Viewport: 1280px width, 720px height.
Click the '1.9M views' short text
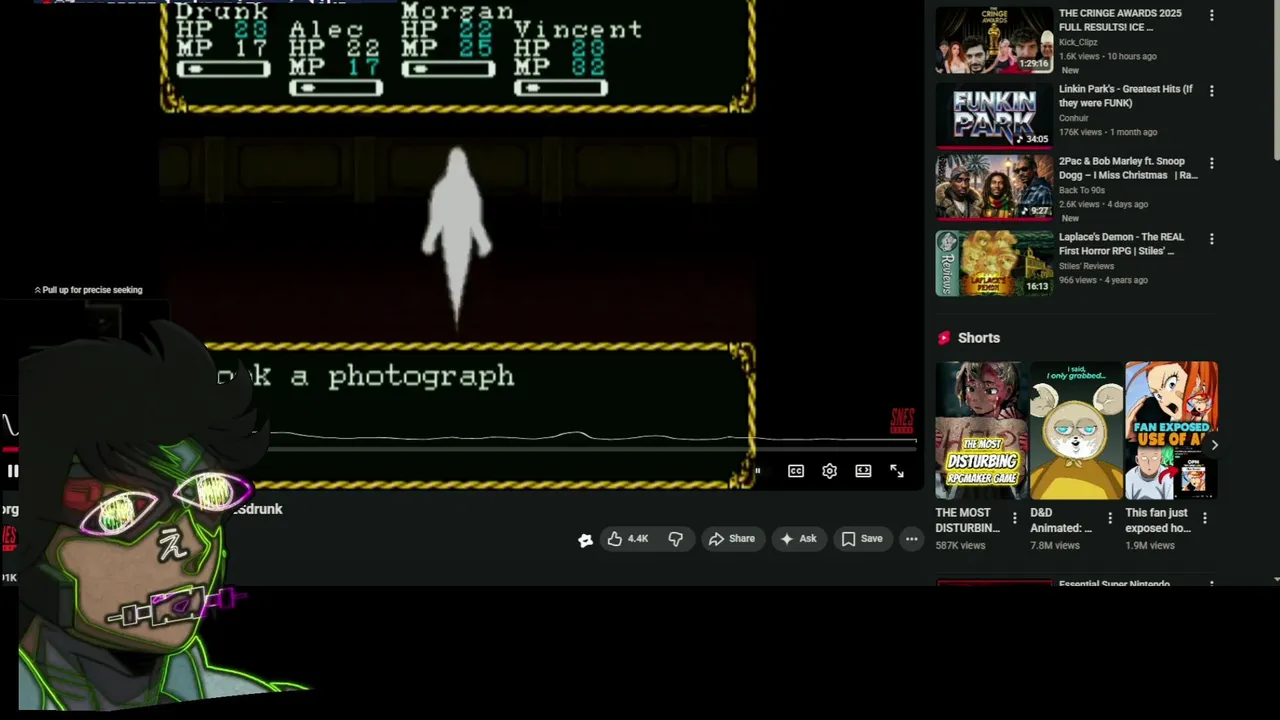tap(1150, 546)
